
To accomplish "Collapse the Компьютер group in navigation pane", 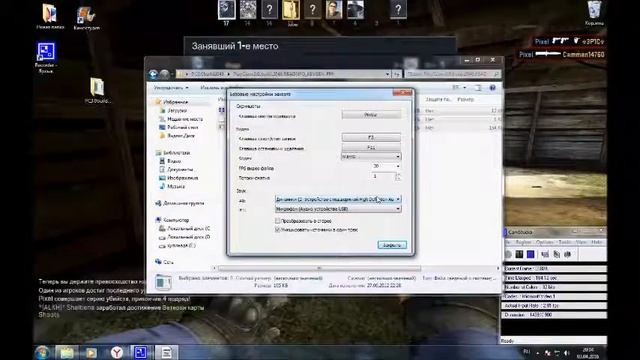I will pos(172,220).
